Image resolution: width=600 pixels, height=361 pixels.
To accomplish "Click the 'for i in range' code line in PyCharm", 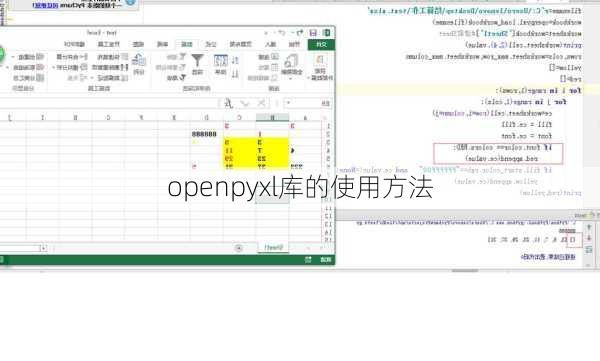I will click(539, 91).
